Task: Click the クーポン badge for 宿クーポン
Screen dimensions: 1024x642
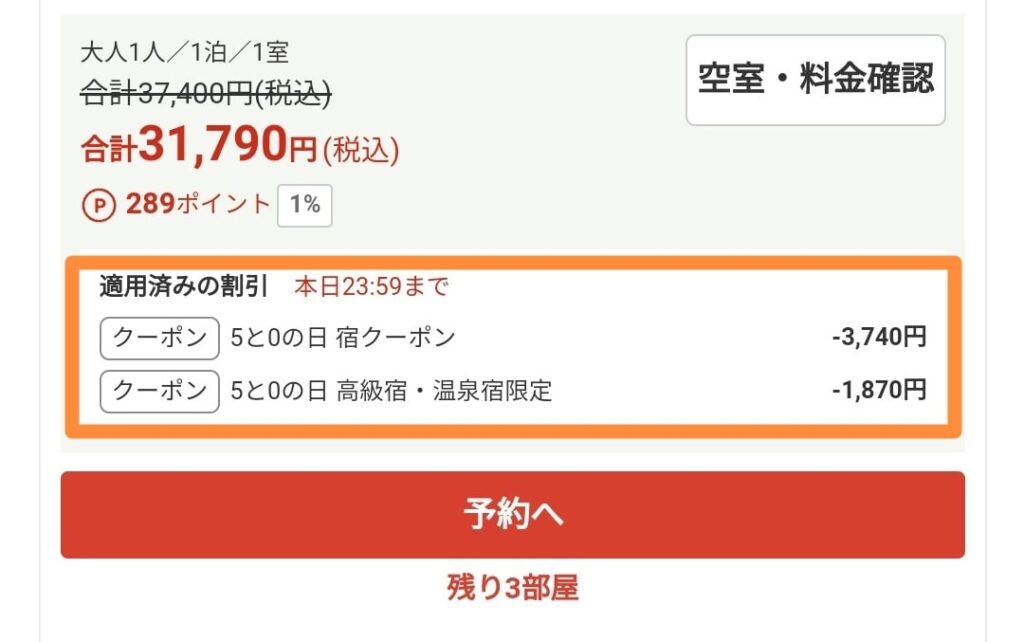Action: point(159,338)
